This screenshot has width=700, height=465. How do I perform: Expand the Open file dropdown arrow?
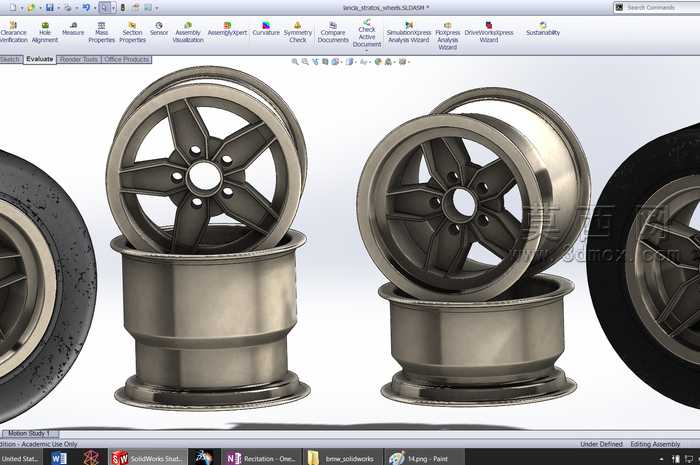pyautogui.click(x=40, y=8)
